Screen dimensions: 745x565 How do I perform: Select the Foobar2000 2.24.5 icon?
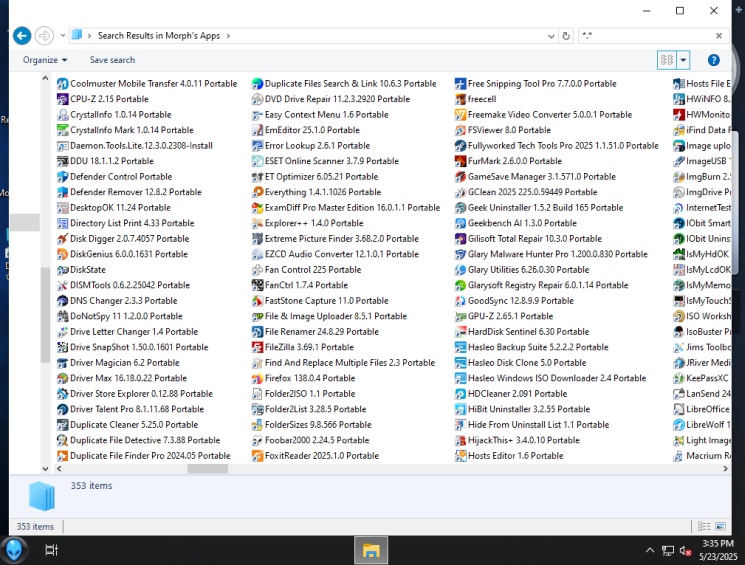(257, 441)
